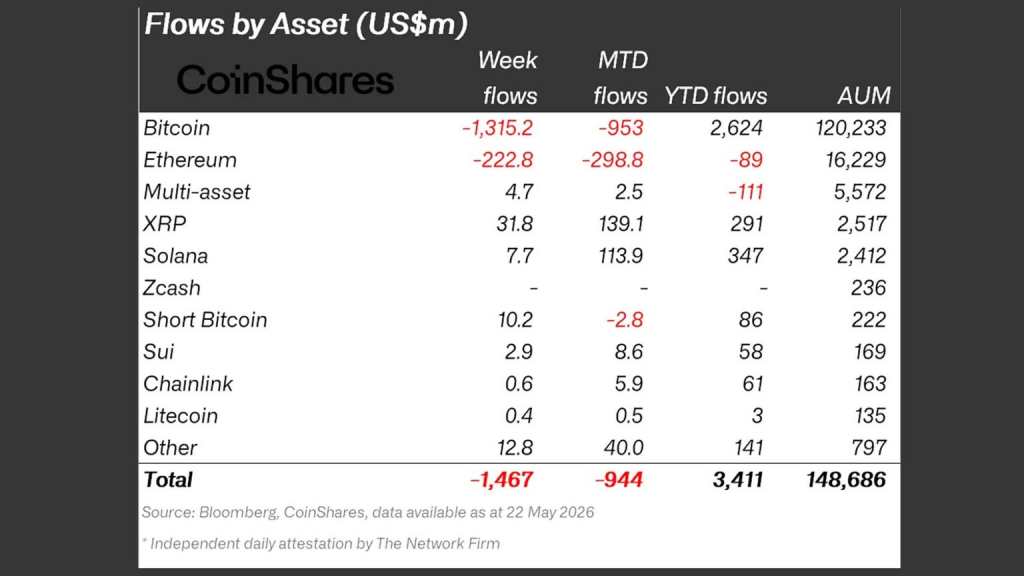Select the Solana MTD flows value 113.9
The height and width of the screenshot is (576, 1024).
coord(620,256)
